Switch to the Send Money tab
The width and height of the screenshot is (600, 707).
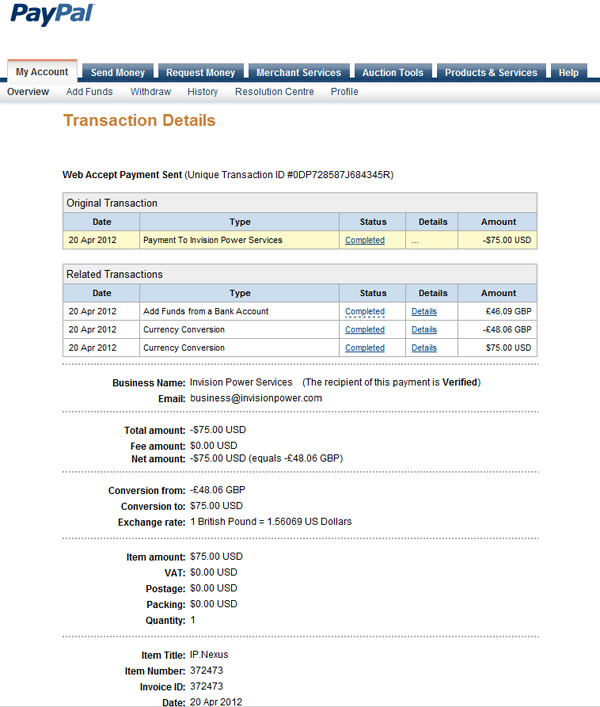(x=118, y=72)
